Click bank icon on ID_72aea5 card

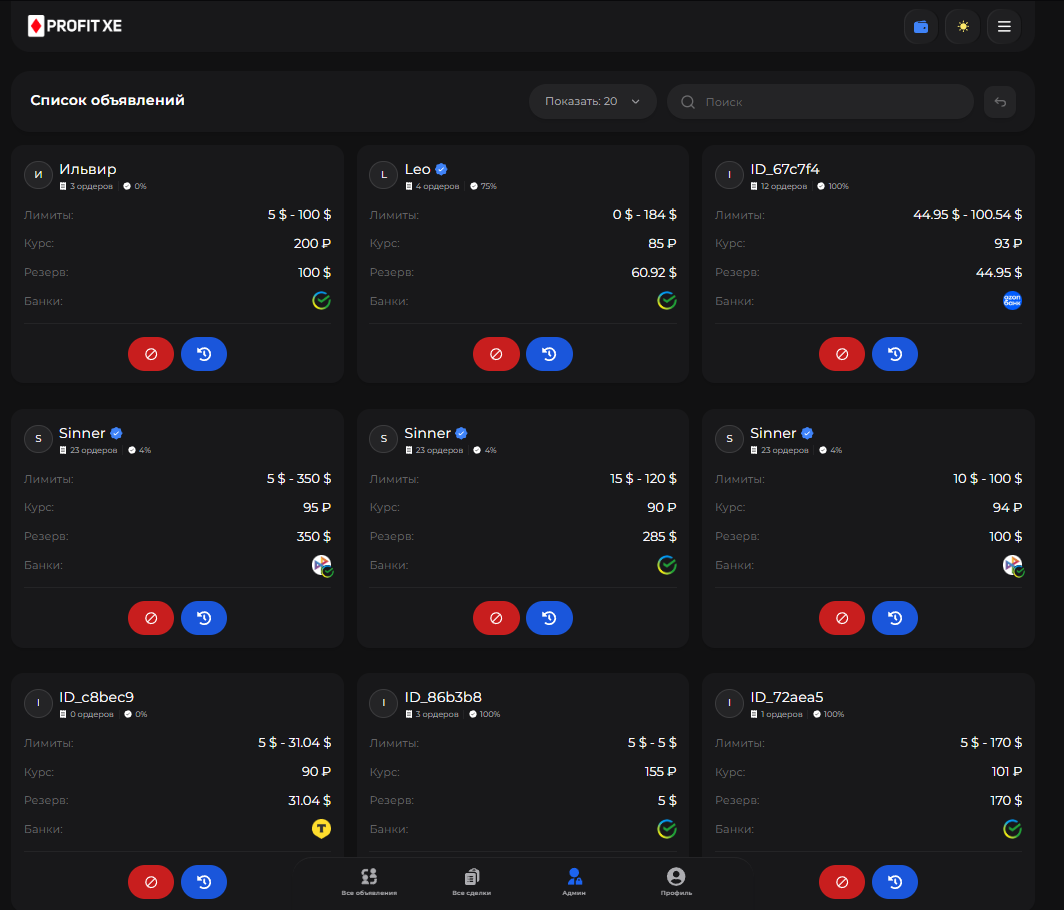click(1012, 828)
